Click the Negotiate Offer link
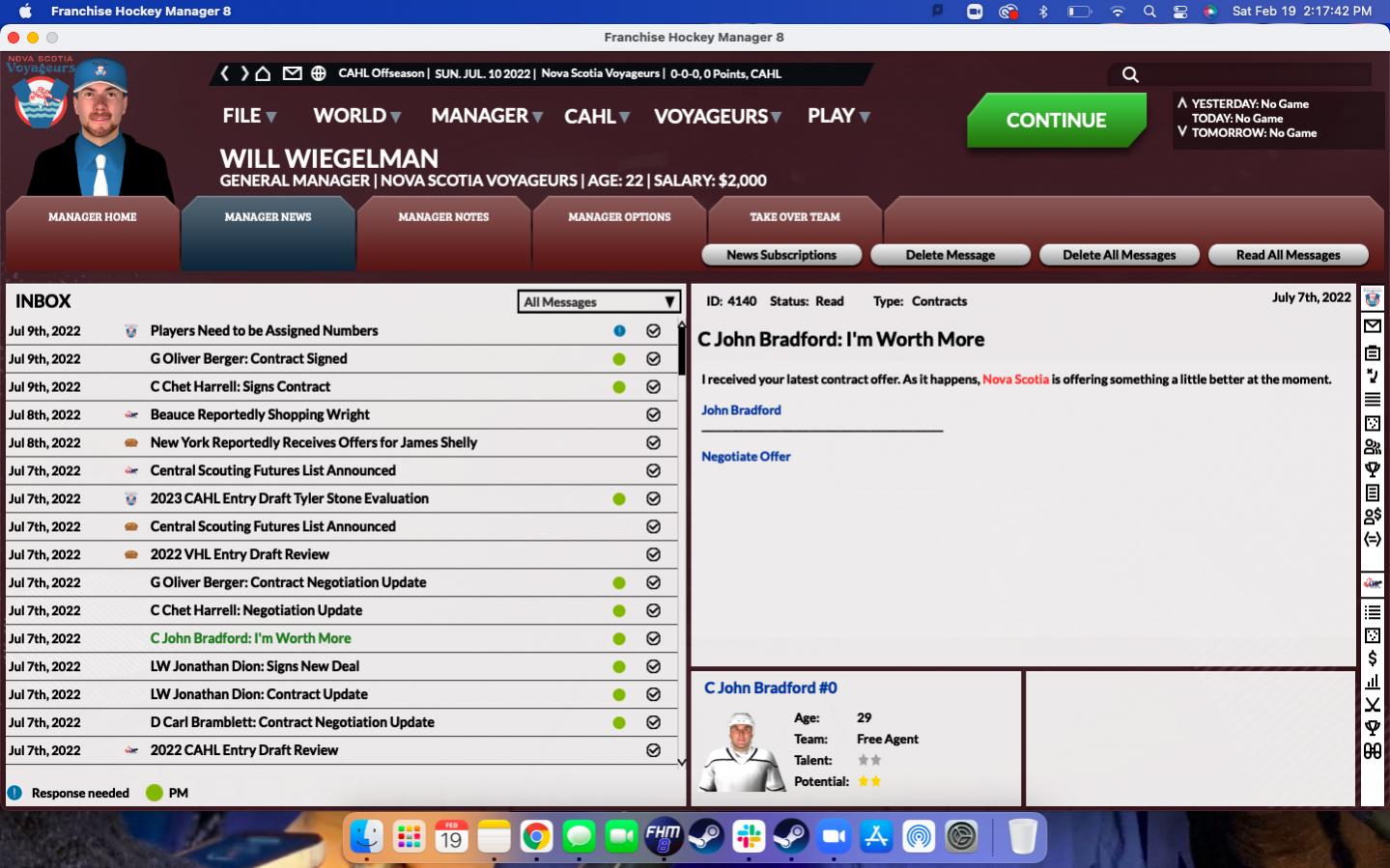Viewport: 1390px width, 868px height. coord(746,457)
